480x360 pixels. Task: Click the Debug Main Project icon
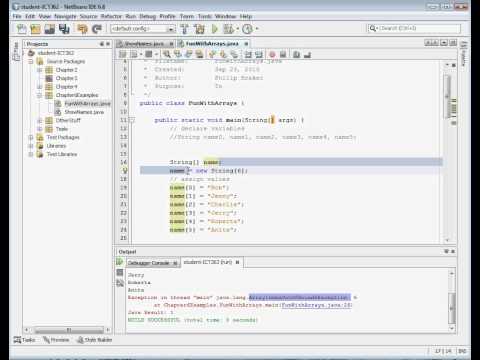229,29
